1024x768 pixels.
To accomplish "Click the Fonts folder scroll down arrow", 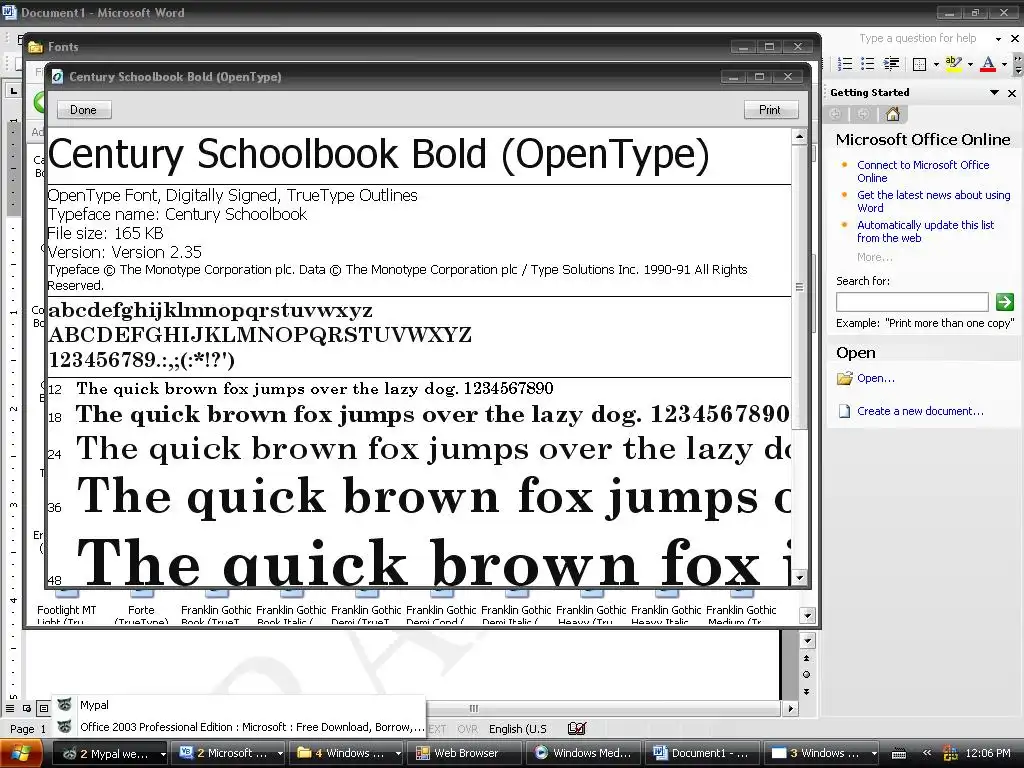I will 807,616.
